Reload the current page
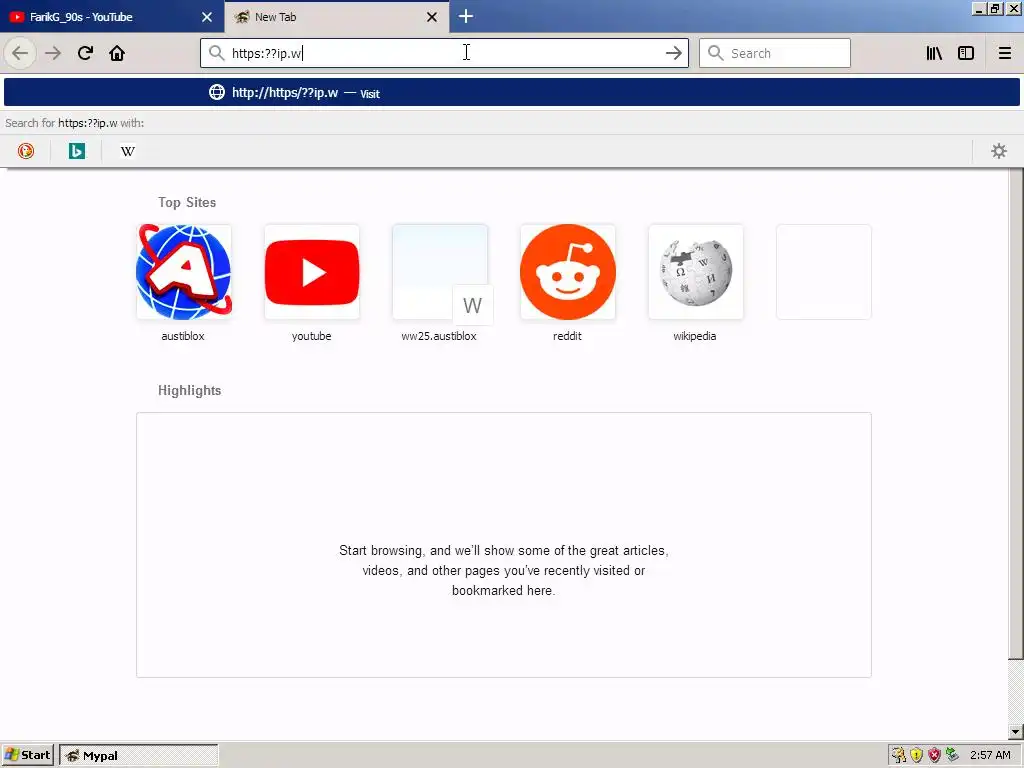1024x768 pixels. tap(85, 53)
